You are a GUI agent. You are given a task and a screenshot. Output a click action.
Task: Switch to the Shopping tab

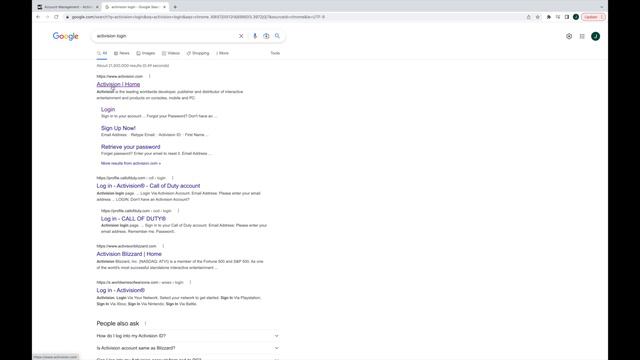198,53
